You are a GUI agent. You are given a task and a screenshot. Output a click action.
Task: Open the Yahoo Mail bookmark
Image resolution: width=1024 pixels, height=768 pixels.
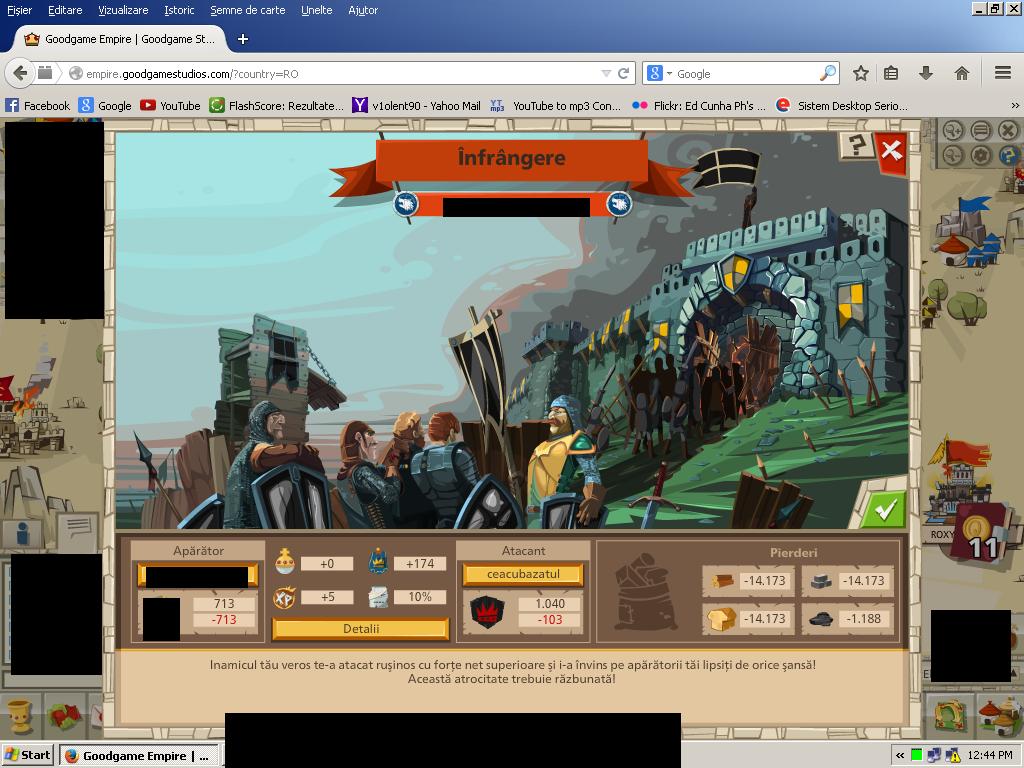point(416,105)
